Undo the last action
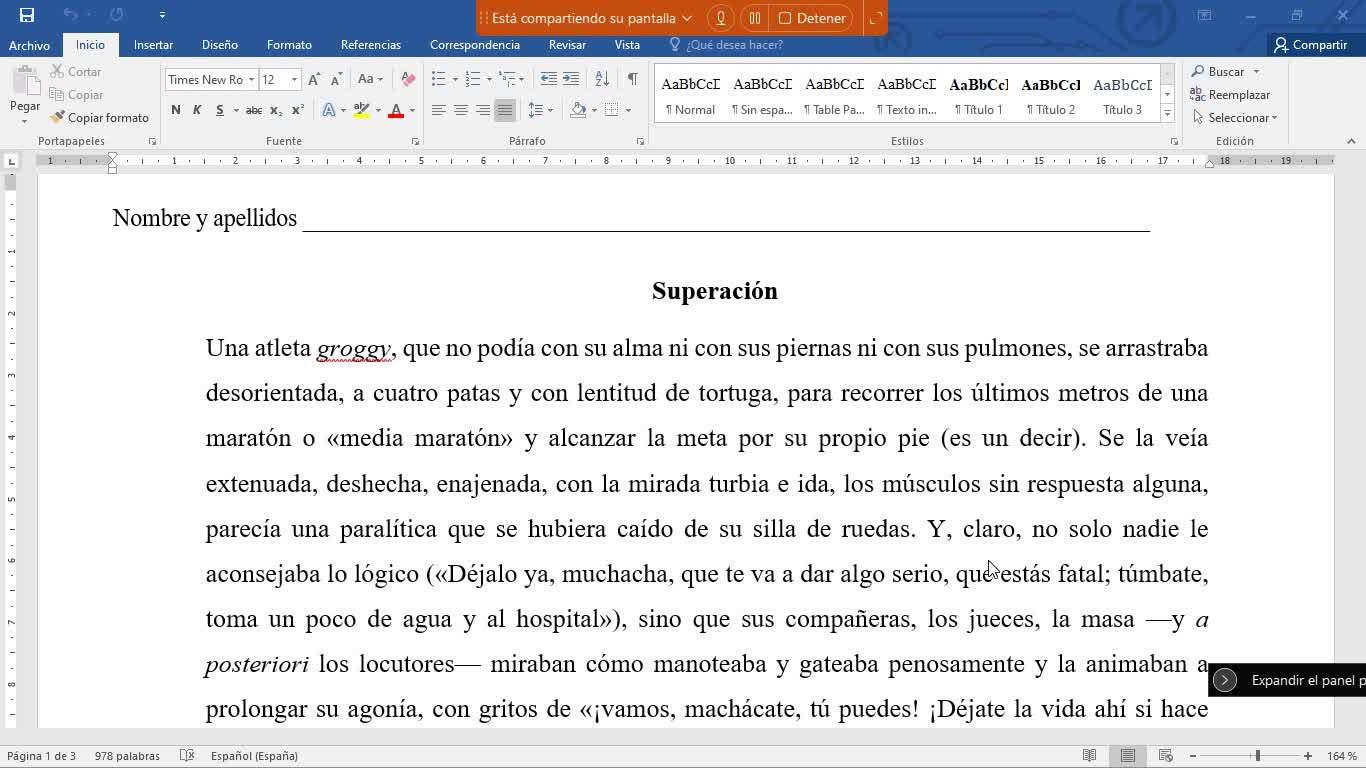 70,15
